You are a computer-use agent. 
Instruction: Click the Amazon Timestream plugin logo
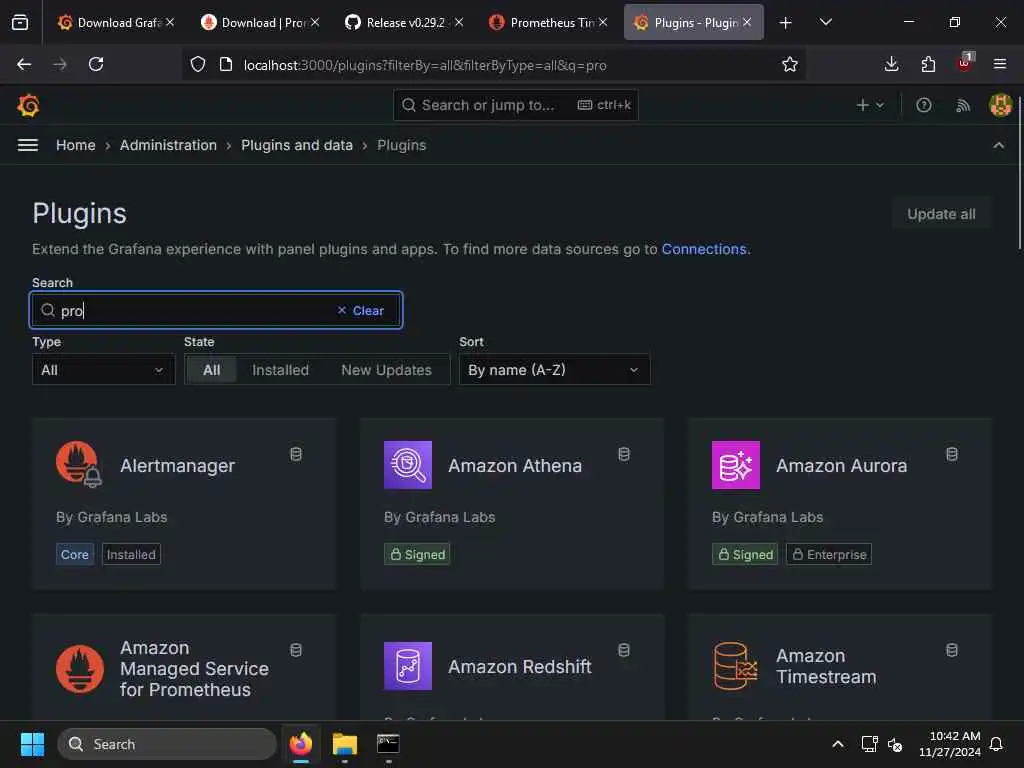[735, 665]
